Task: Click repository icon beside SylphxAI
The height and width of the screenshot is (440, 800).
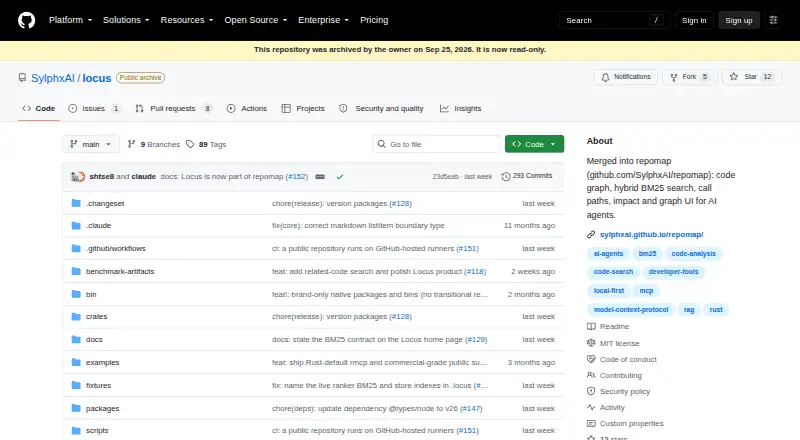Action: [22, 78]
